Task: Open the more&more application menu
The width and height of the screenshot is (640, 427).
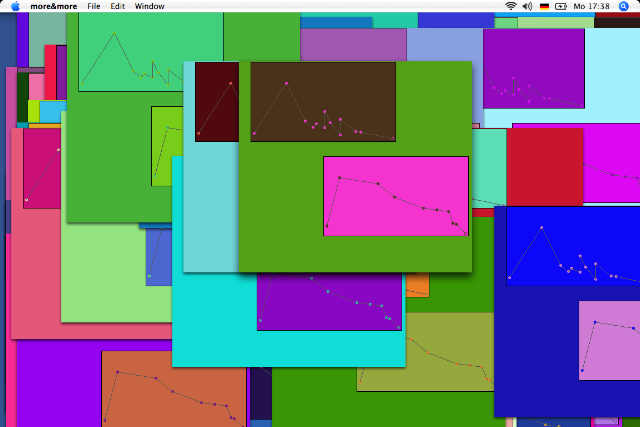Action: (x=53, y=6)
